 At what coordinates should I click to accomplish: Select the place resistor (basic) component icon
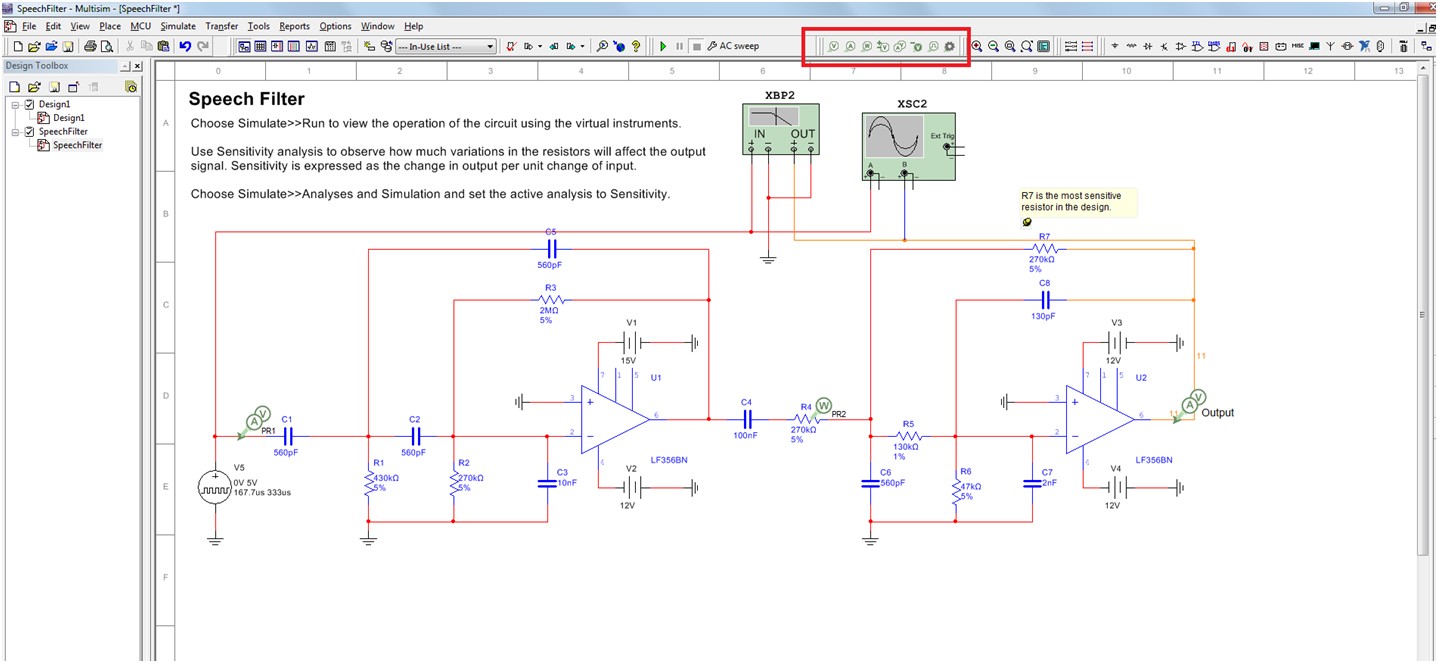[x=1131, y=46]
